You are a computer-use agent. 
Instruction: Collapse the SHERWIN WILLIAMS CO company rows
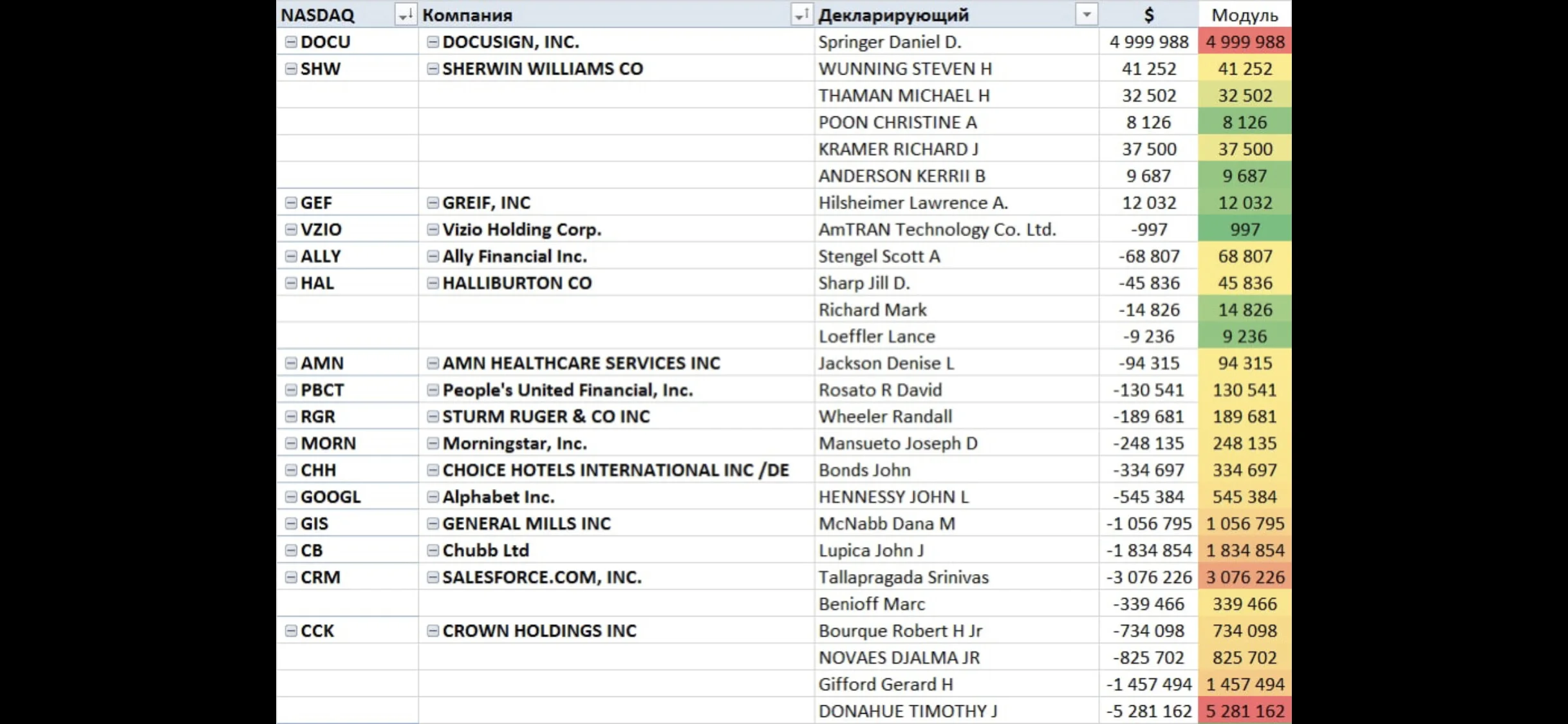(433, 69)
